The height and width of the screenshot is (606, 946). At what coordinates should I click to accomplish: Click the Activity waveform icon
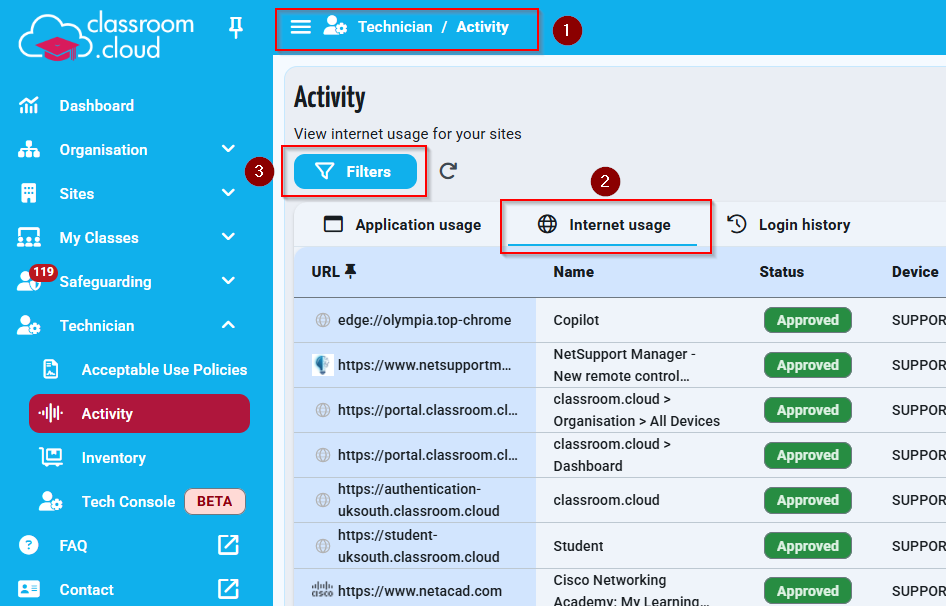coord(51,413)
